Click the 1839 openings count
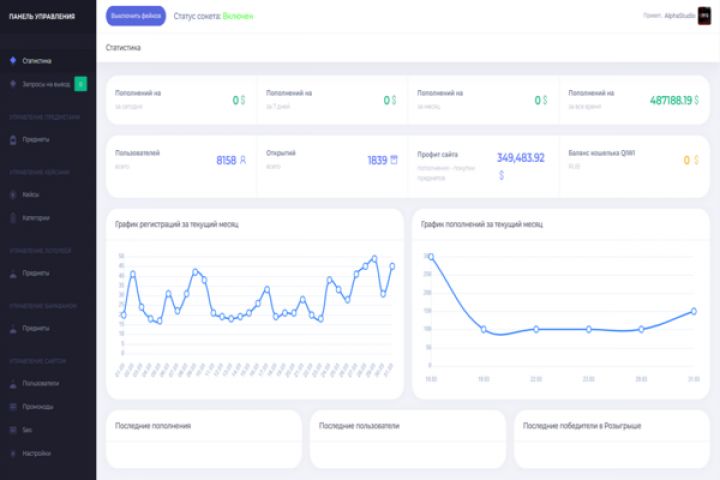This screenshot has height=480, width=720. click(x=377, y=160)
